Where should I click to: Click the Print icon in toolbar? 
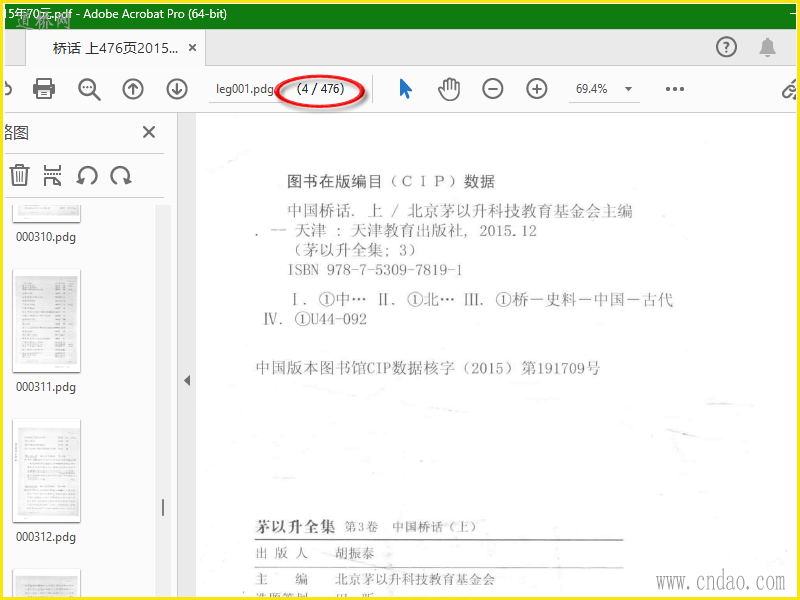44,89
